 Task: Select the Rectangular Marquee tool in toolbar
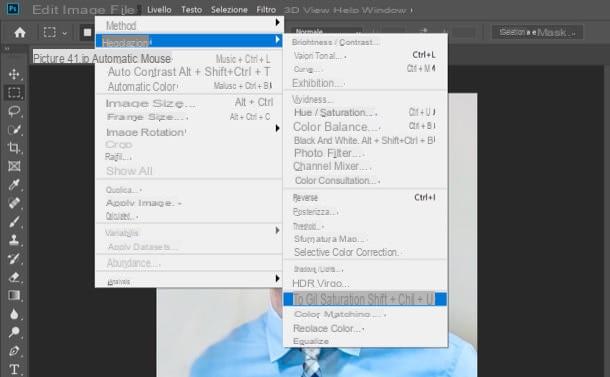(14, 93)
